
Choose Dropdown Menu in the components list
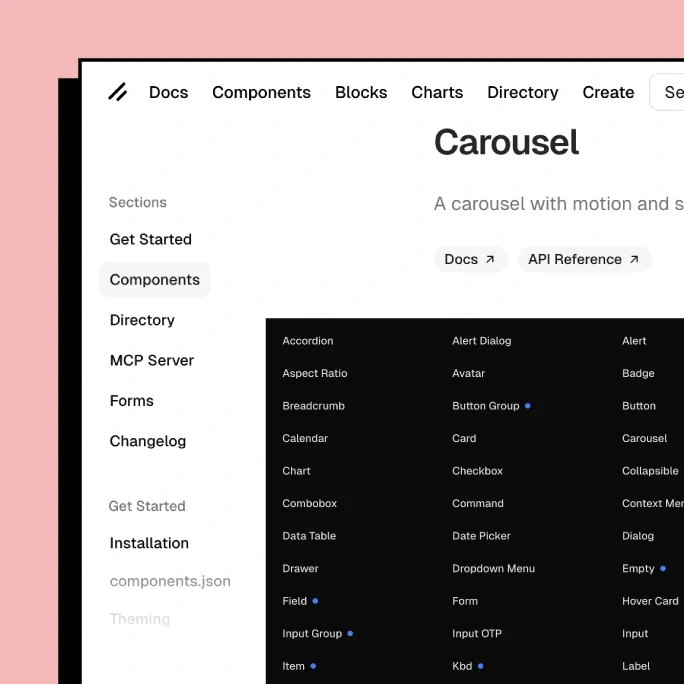[x=493, y=568]
